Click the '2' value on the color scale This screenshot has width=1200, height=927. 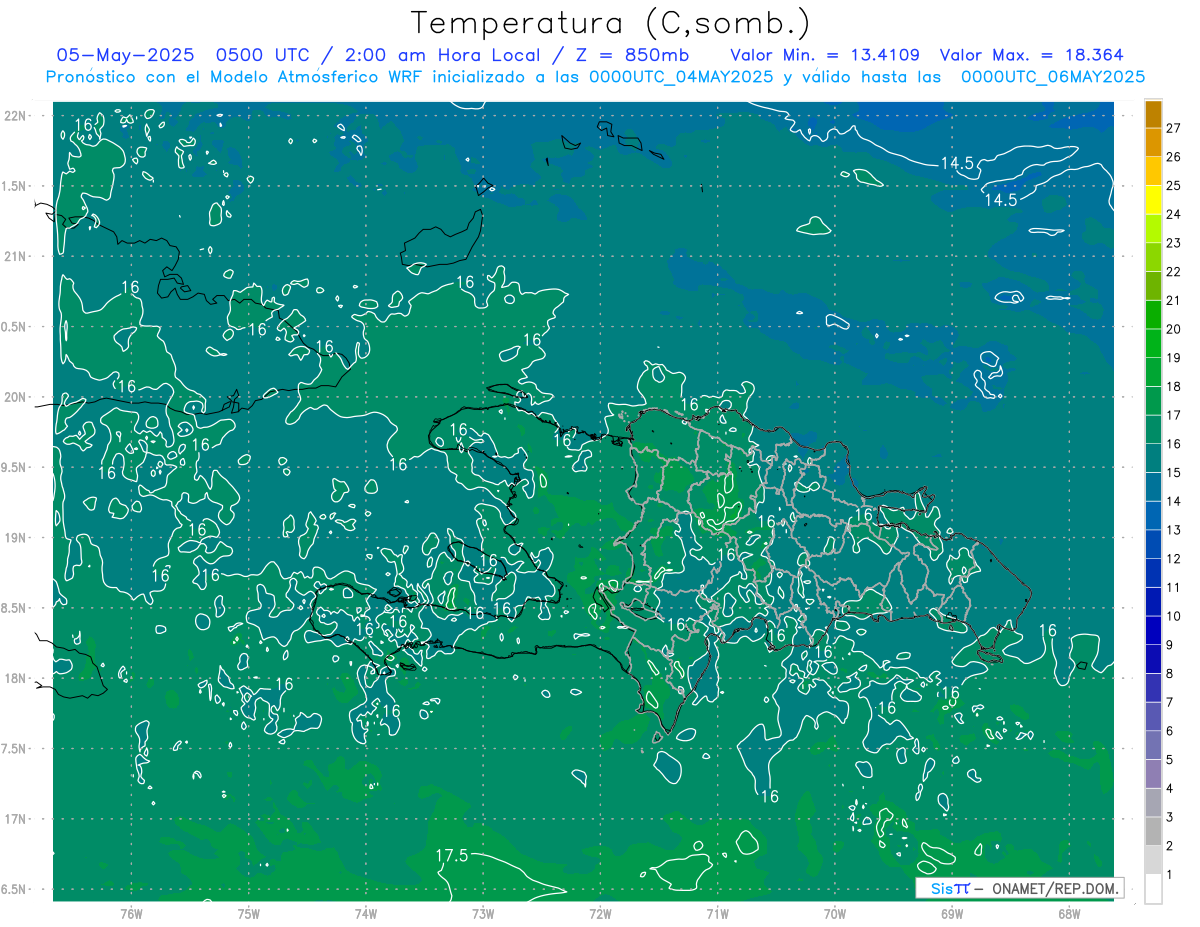point(1170,846)
